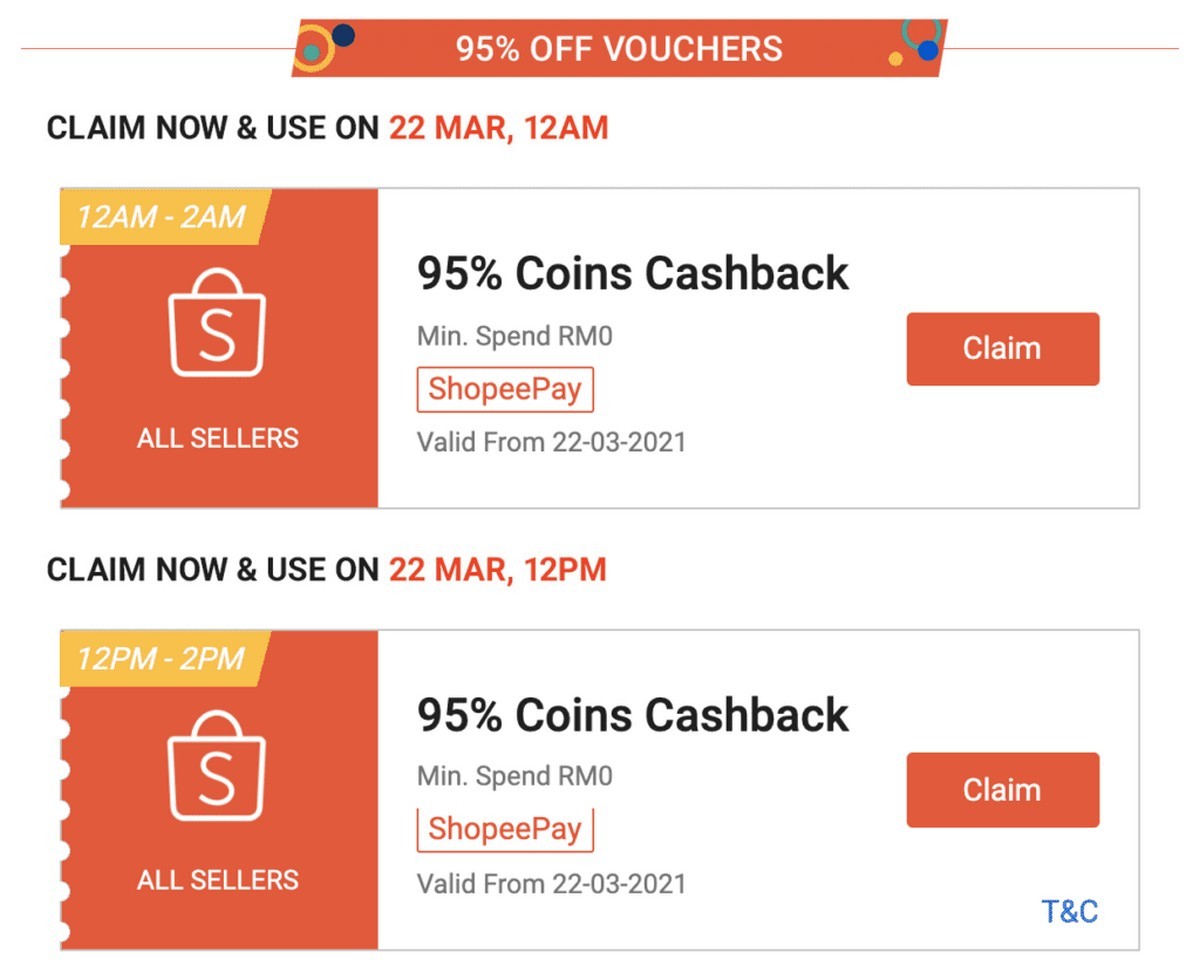Image resolution: width=1200 pixels, height=980 pixels.
Task: Click the 12AM voucher's 95% Coins Cashback title
Action: 632,273
